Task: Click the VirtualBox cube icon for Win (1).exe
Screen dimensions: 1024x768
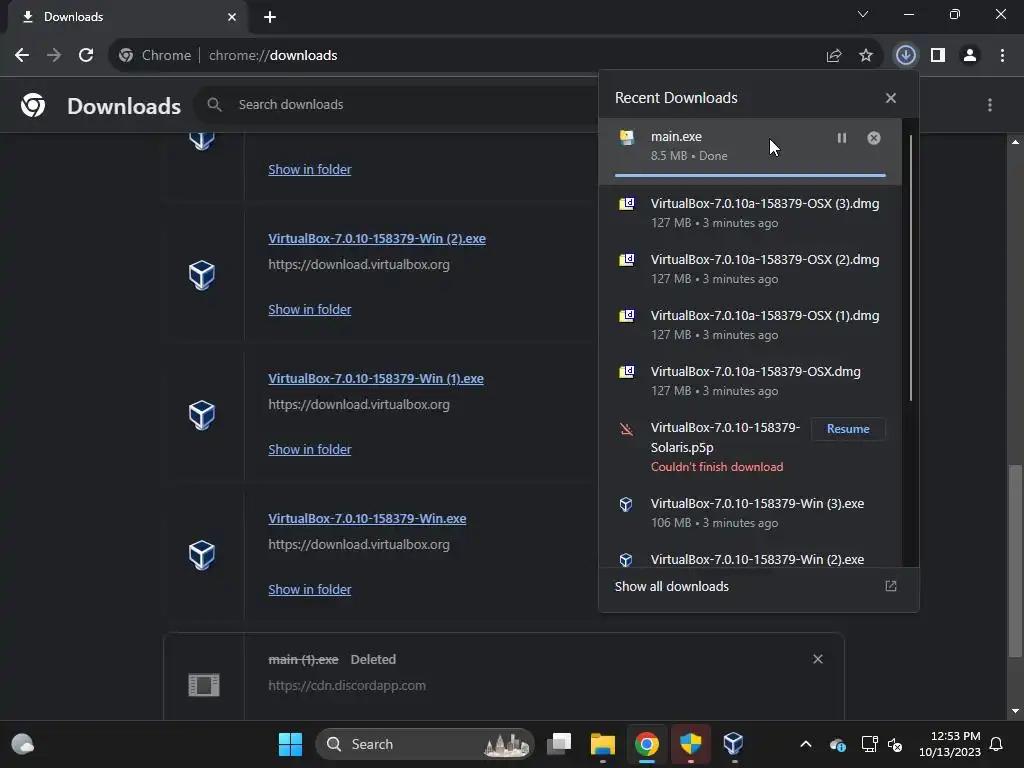Action: tap(202, 415)
